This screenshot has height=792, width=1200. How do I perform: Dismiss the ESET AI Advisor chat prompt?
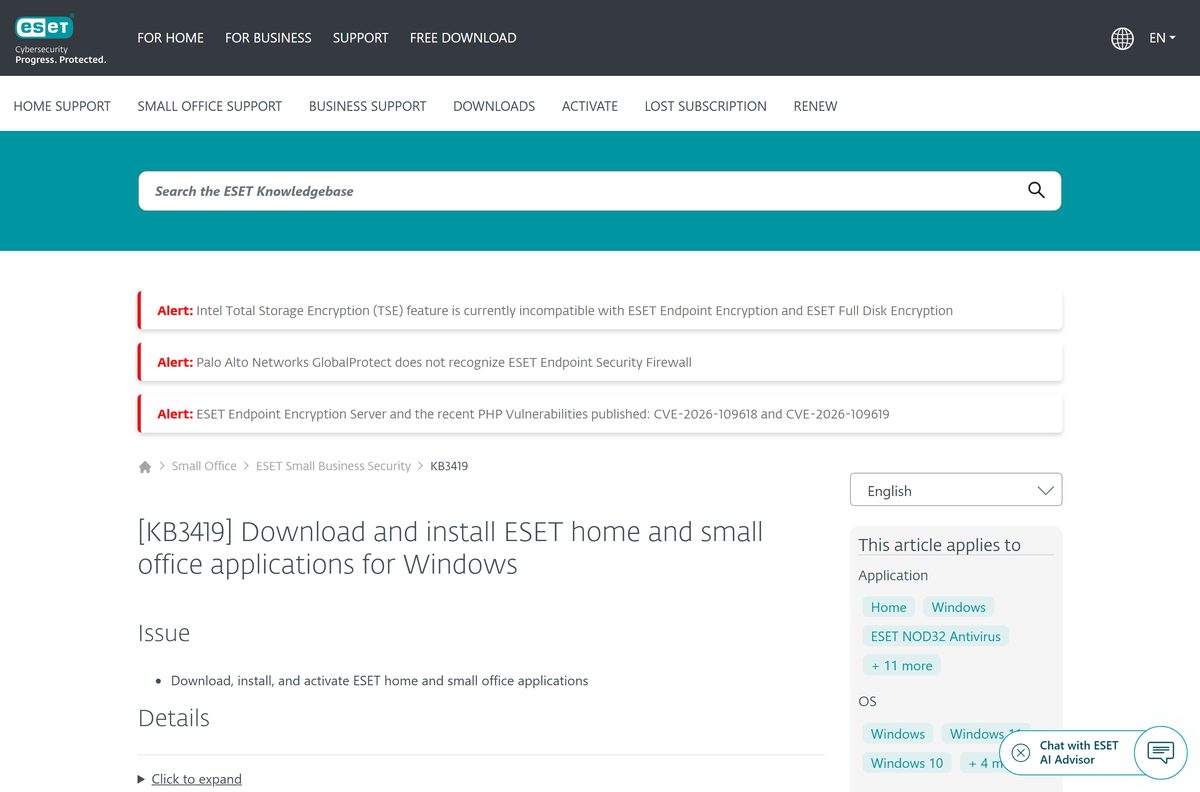click(1020, 752)
